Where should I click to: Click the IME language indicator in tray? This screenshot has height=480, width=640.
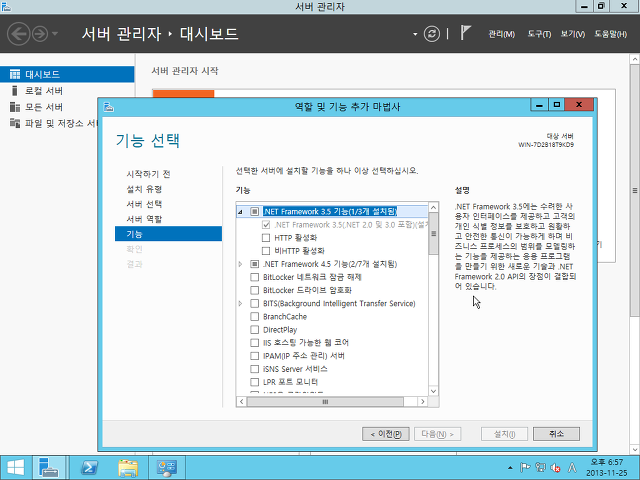(573, 468)
